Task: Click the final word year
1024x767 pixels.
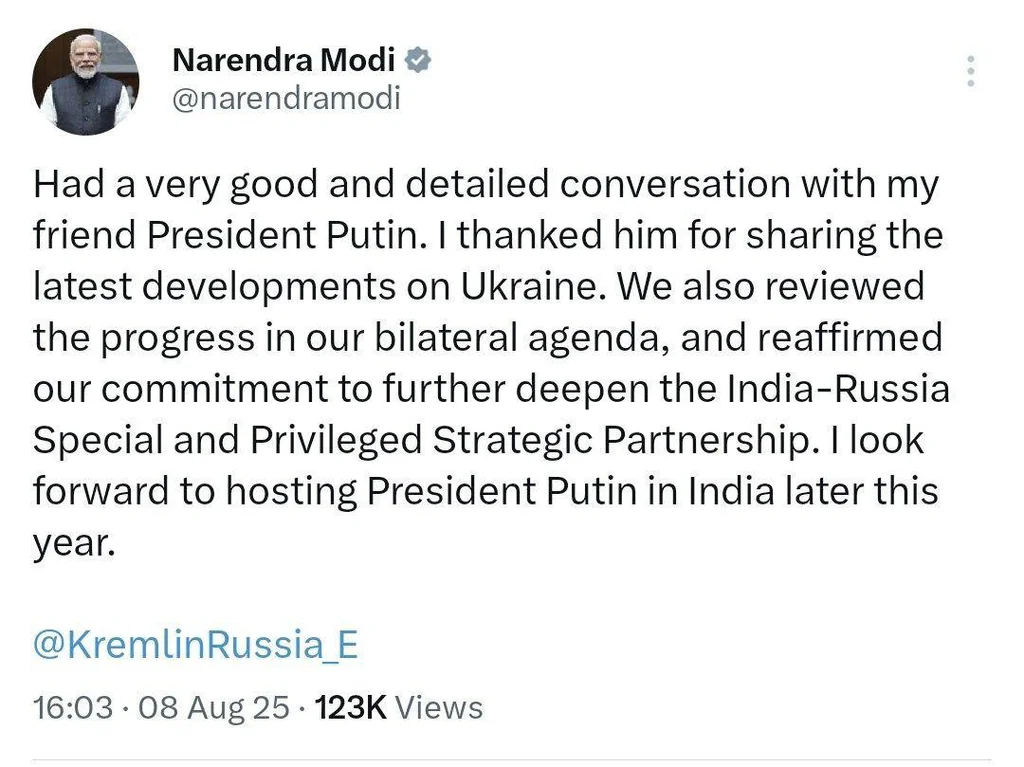Action: point(74,544)
